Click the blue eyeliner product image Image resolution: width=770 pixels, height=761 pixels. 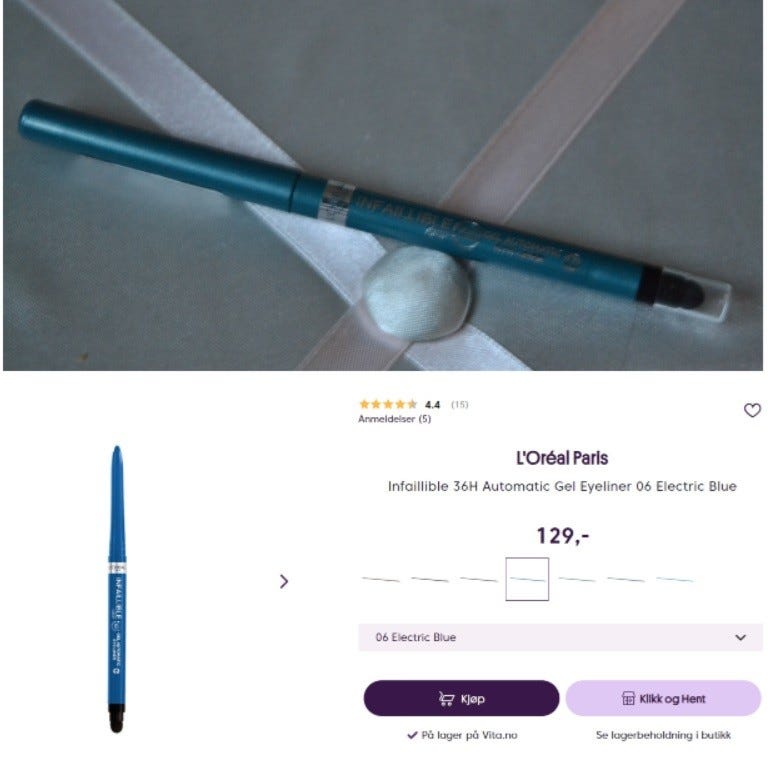(x=117, y=589)
